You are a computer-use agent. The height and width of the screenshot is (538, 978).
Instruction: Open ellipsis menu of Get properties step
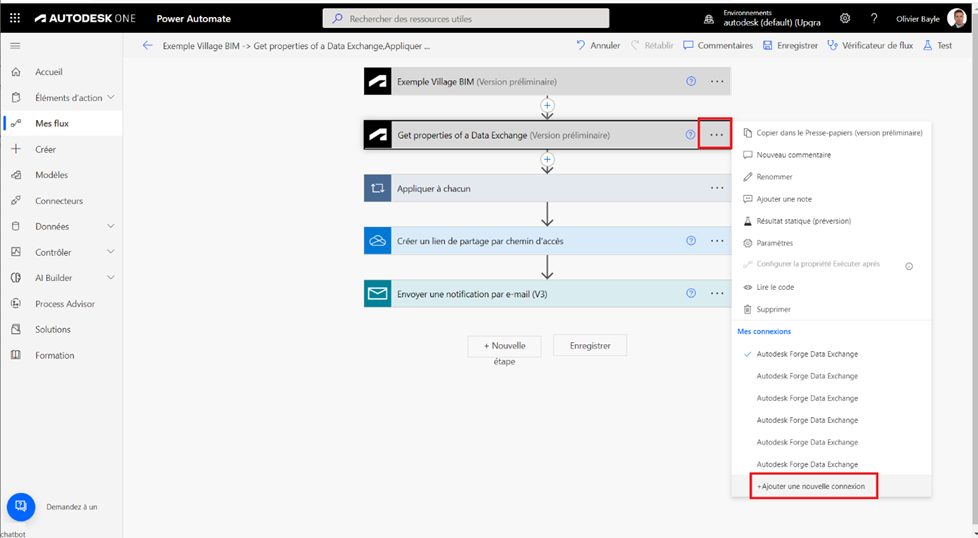715,135
